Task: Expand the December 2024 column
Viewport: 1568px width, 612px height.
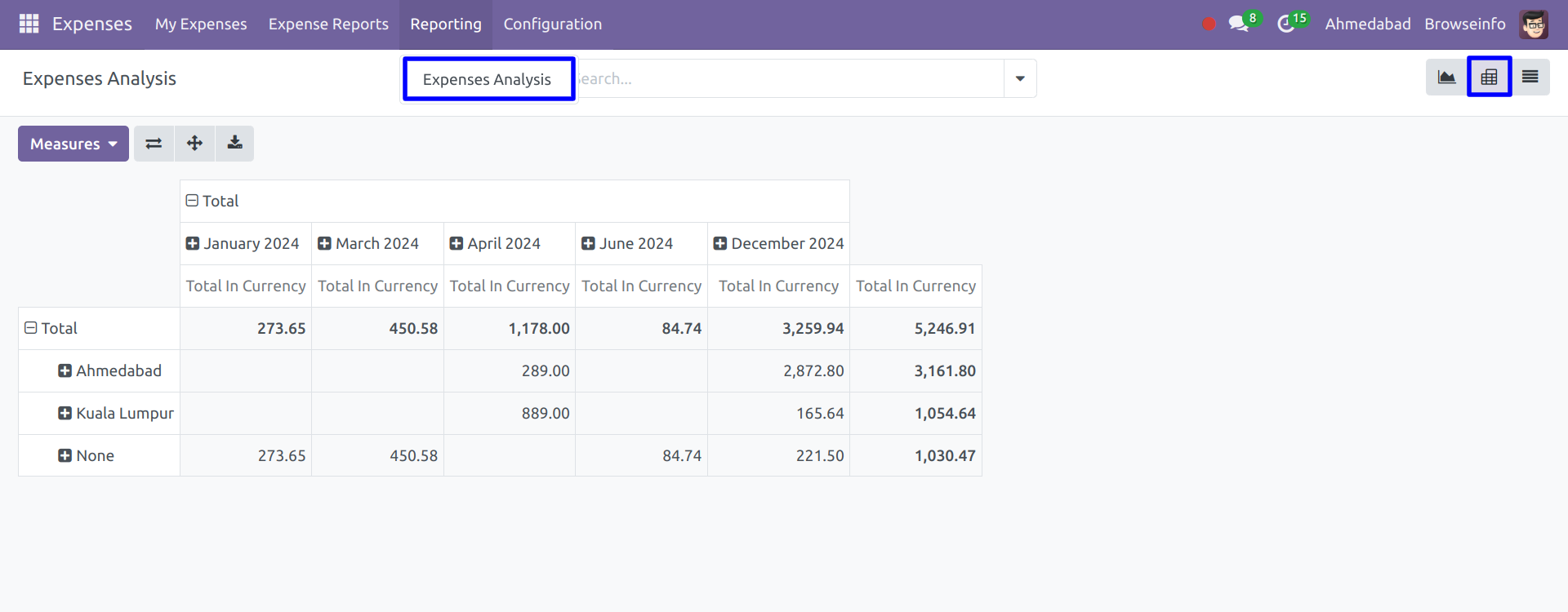Action: pos(720,243)
